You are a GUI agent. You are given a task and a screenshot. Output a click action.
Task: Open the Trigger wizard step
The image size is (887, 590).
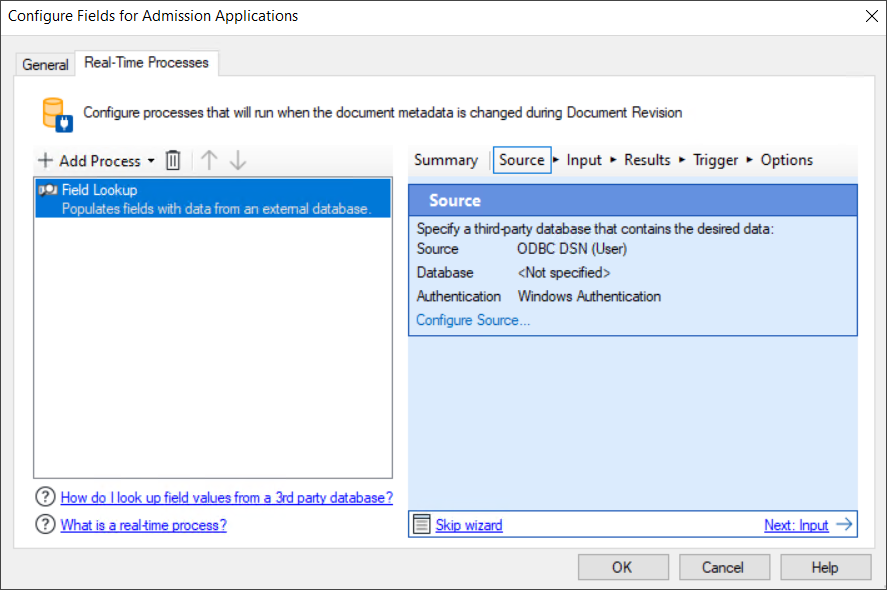tap(714, 160)
